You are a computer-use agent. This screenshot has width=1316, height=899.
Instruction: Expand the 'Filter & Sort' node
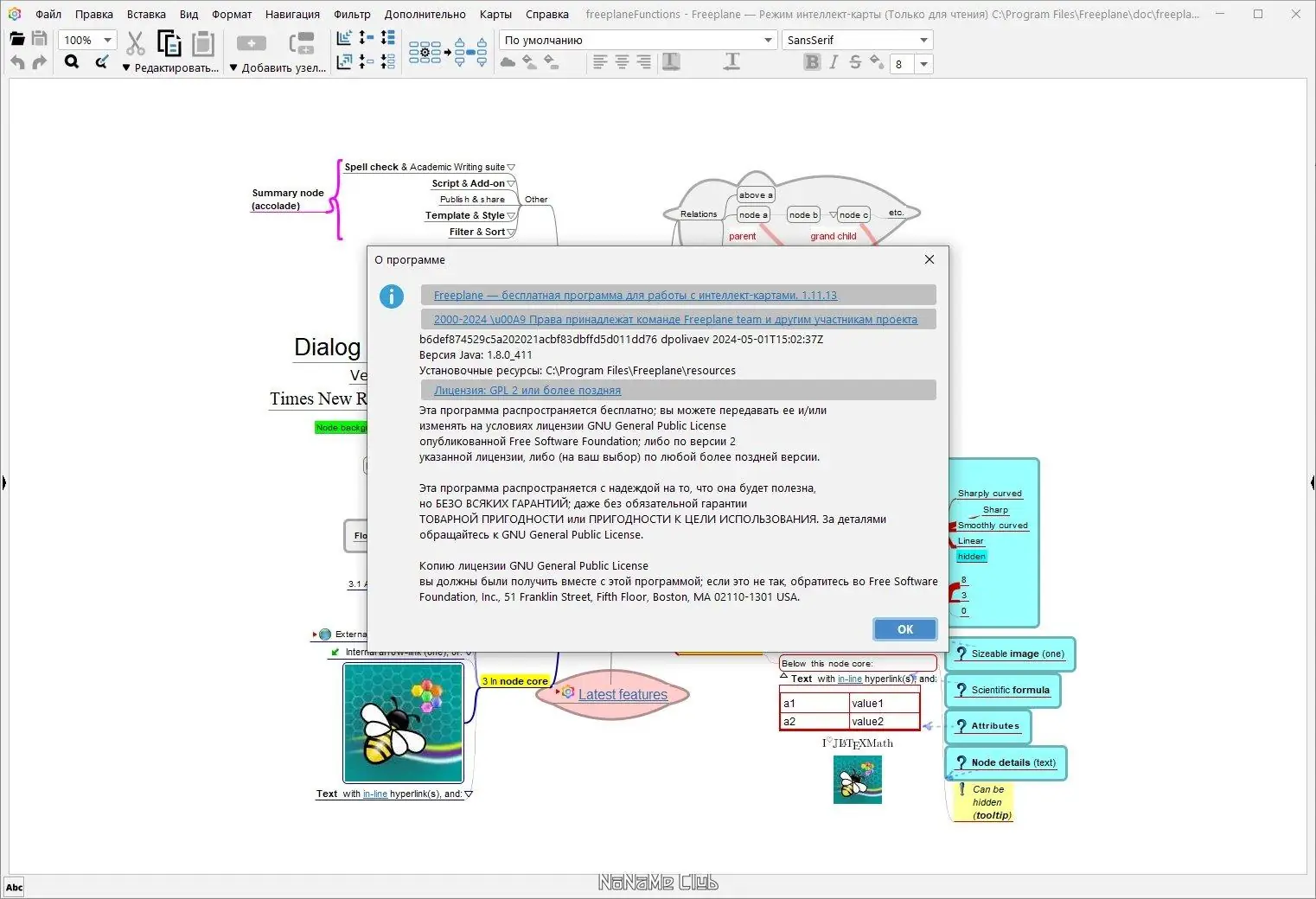point(511,233)
